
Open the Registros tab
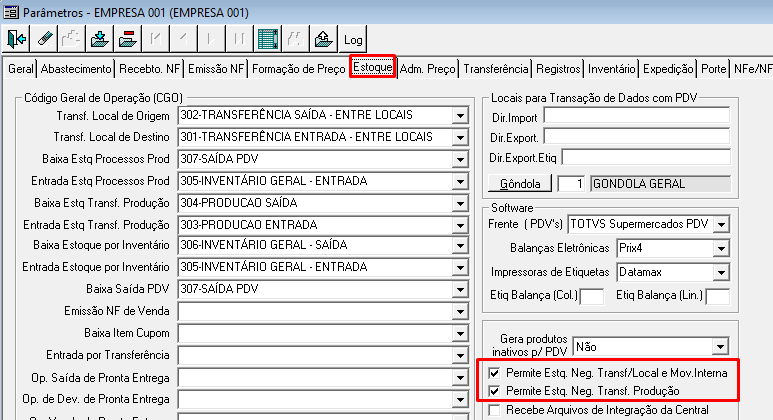click(x=558, y=69)
